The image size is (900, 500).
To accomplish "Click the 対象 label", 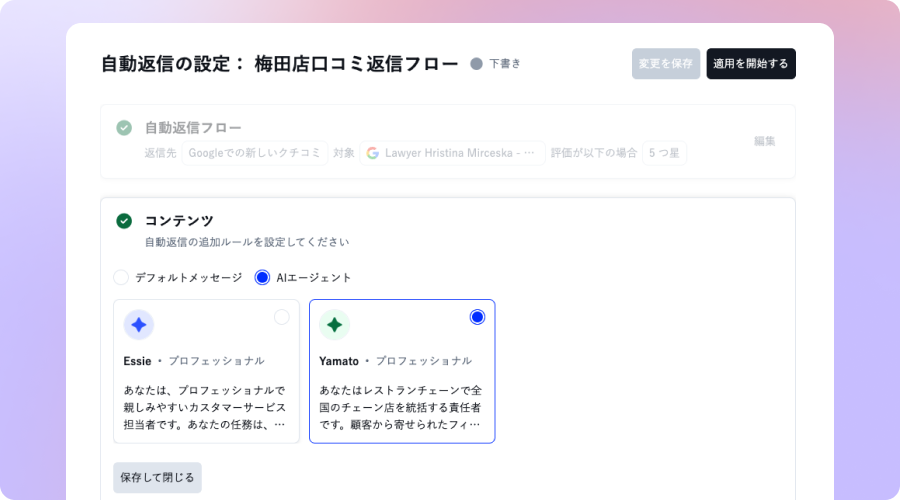I will pyautogui.click(x=344, y=153).
